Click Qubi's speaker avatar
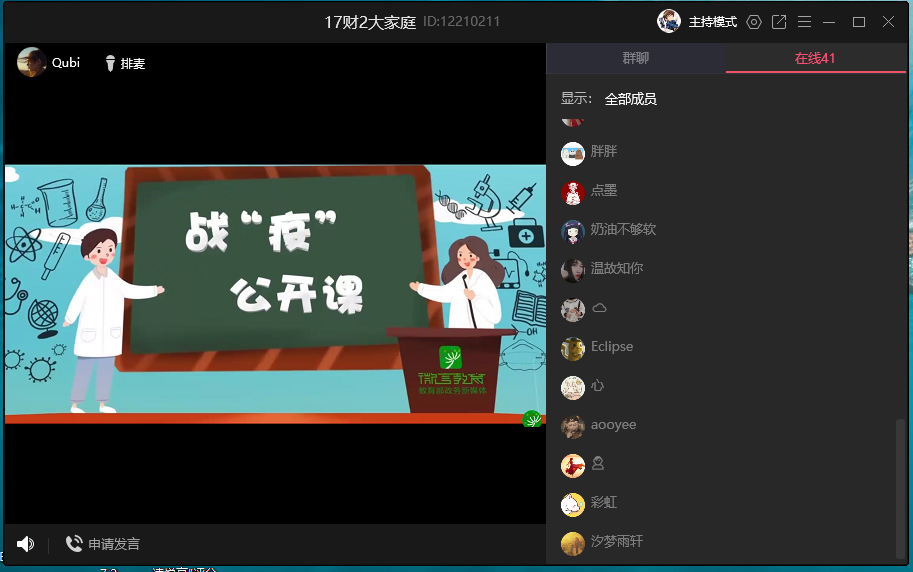 pos(32,63)
